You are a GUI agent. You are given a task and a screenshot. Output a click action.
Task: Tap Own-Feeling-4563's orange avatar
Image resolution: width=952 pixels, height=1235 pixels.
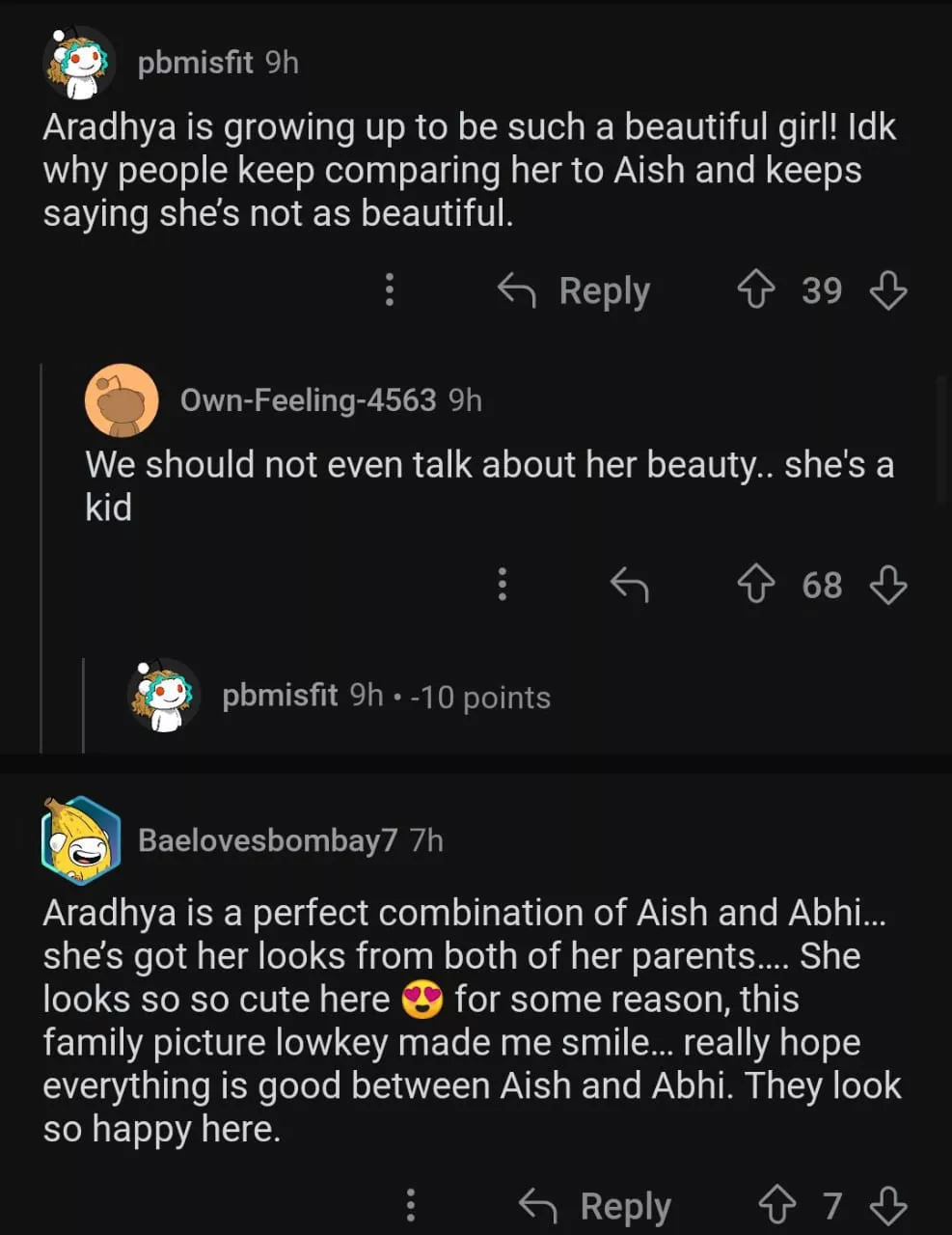(122, 400)
